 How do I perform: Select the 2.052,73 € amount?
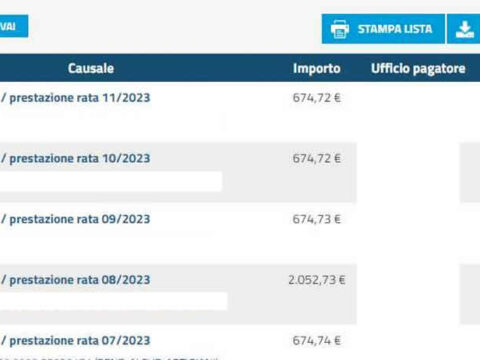pyautogui.click(x=317, y=280)
